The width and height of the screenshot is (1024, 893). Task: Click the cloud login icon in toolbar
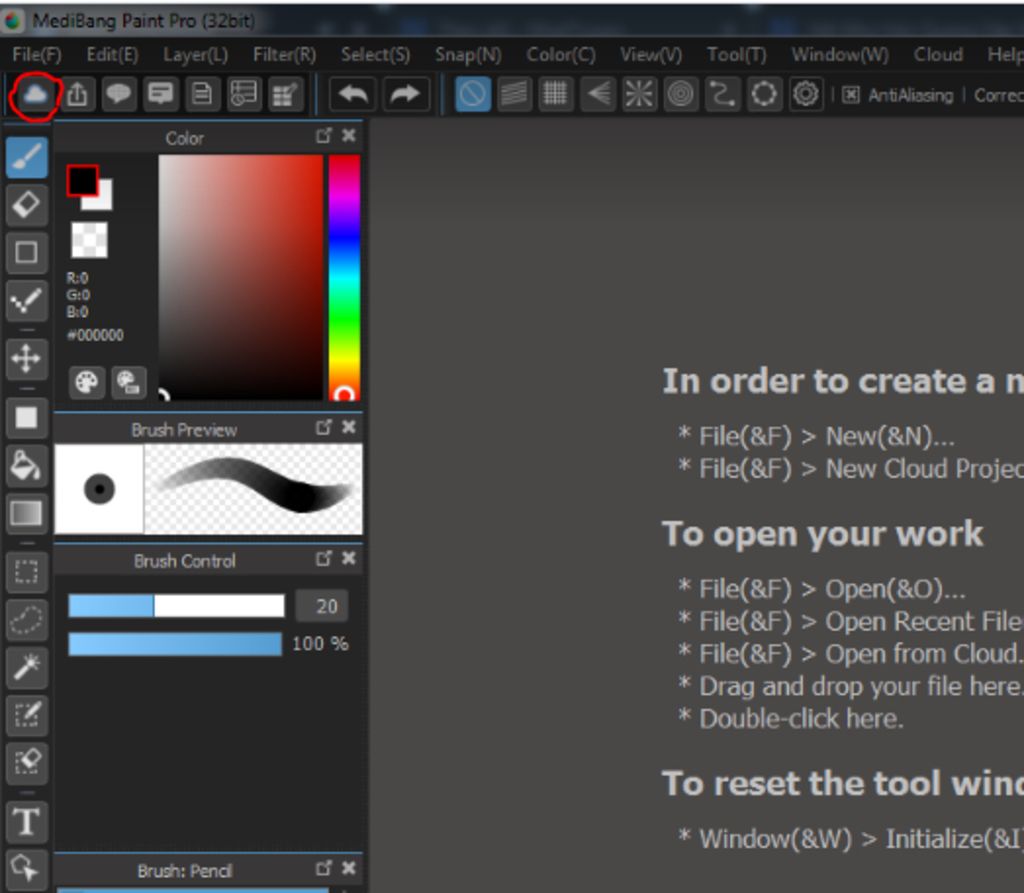click(x=35, y=95)
